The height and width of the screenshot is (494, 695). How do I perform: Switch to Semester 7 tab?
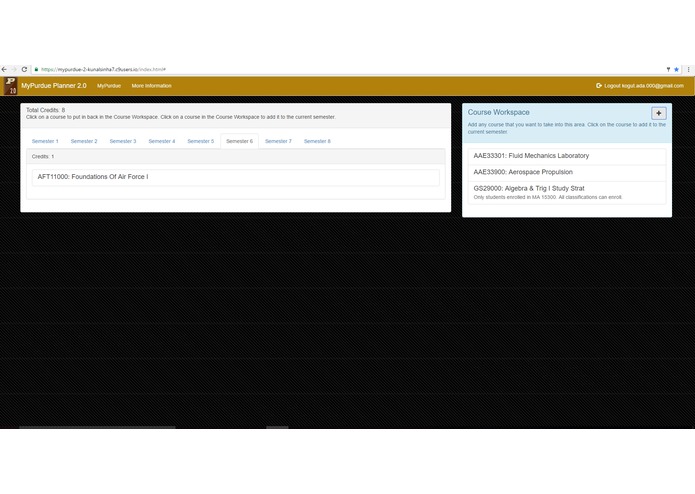278,141
